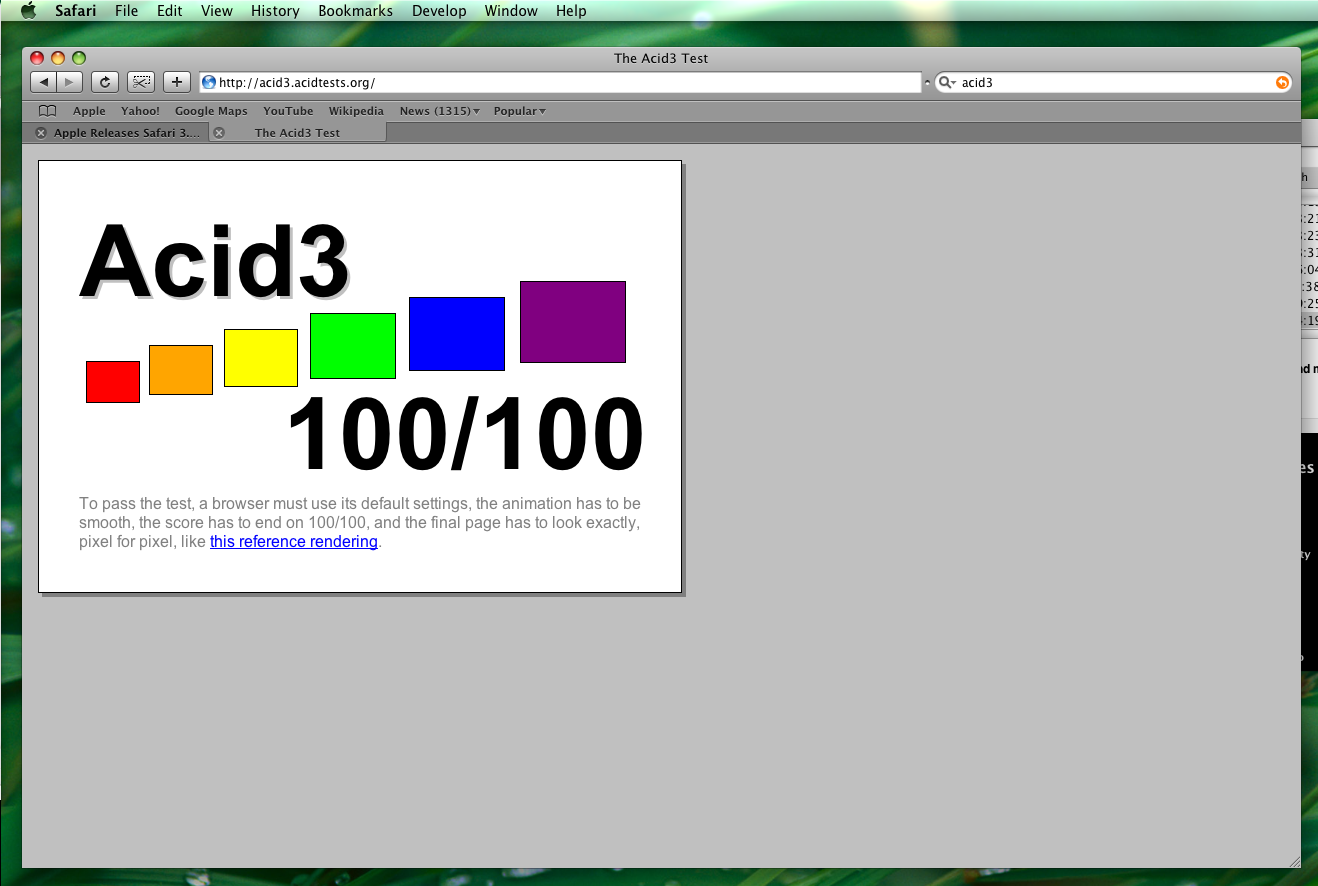Viewport: 1318px width, 886px height.
Task: Reload the current page
Action: (105, 82)
